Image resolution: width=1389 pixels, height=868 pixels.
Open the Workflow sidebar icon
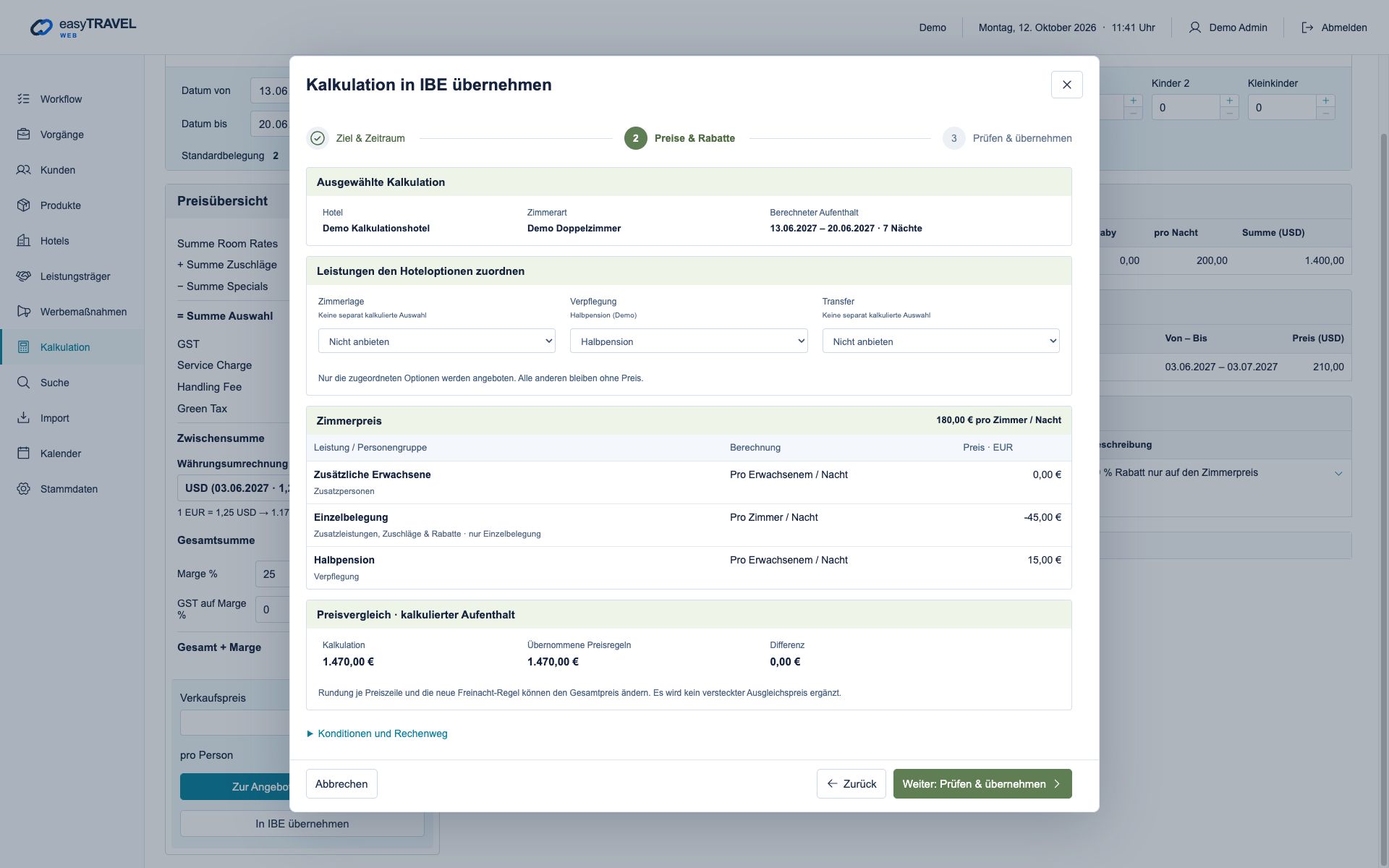click(x=24, y=99)
